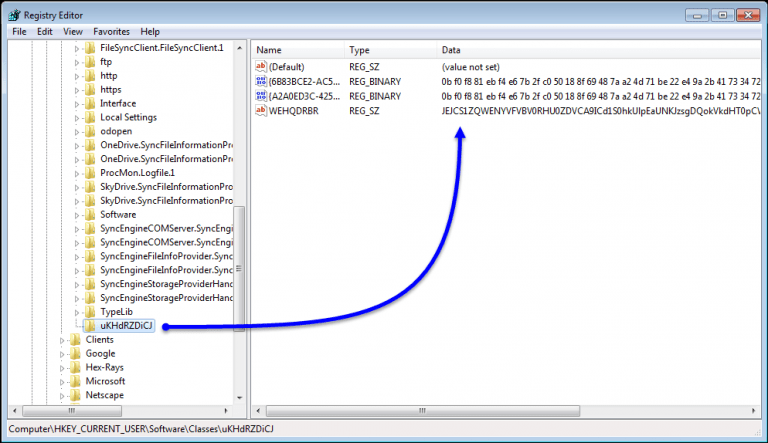Click the Hex-Rays folder icon
This screenshot has height=443, width=768.
coord(74,367)
